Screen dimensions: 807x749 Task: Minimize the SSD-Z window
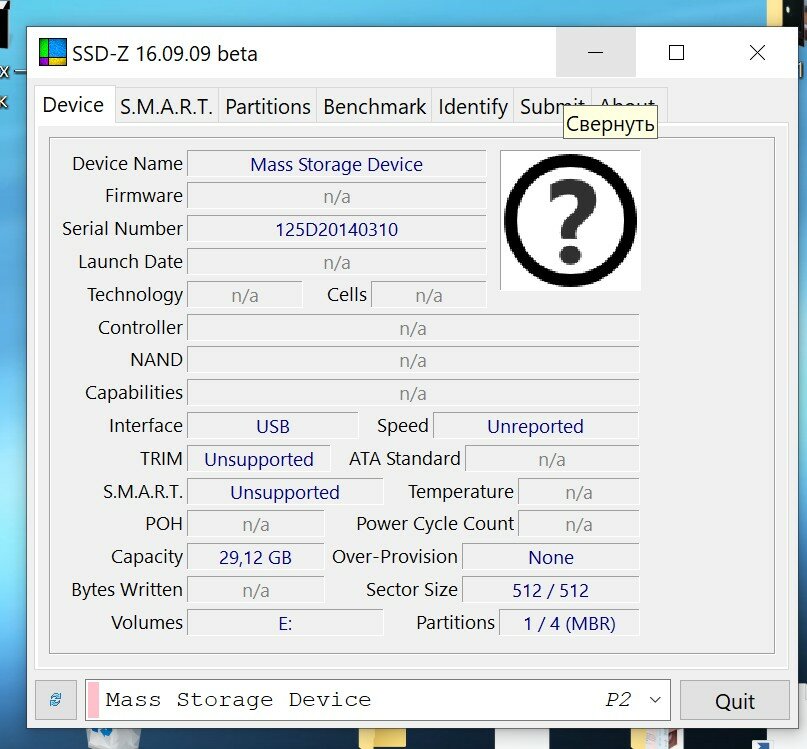[595, 53]
